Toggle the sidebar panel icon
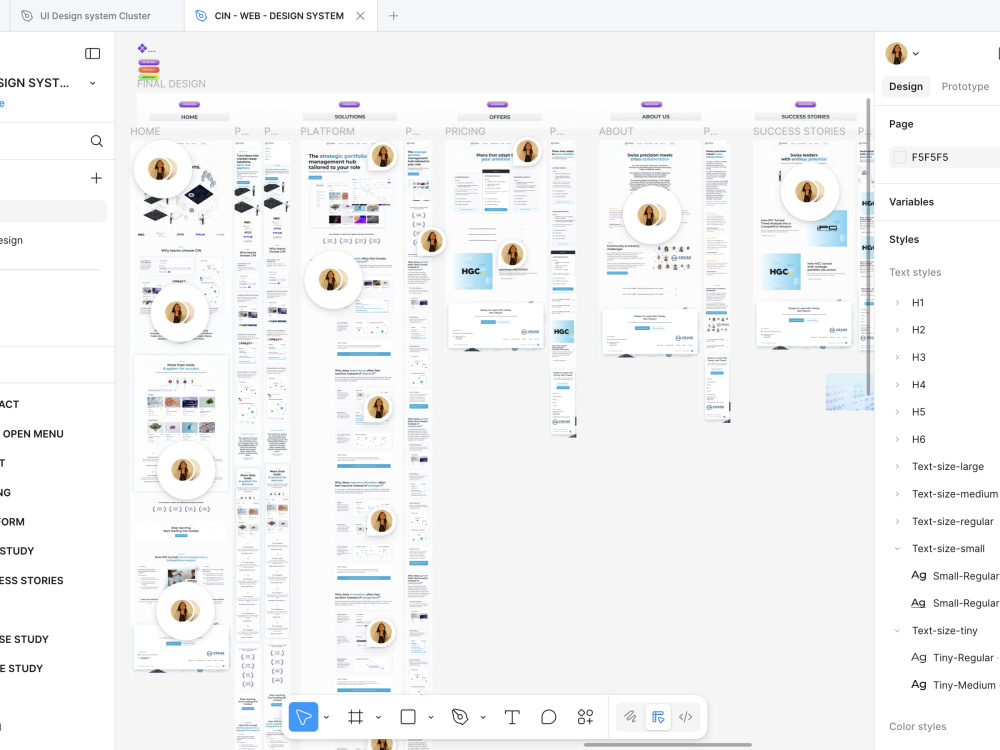The width and height of the screenshot is (1000, 750). click(x=92, y=54)
